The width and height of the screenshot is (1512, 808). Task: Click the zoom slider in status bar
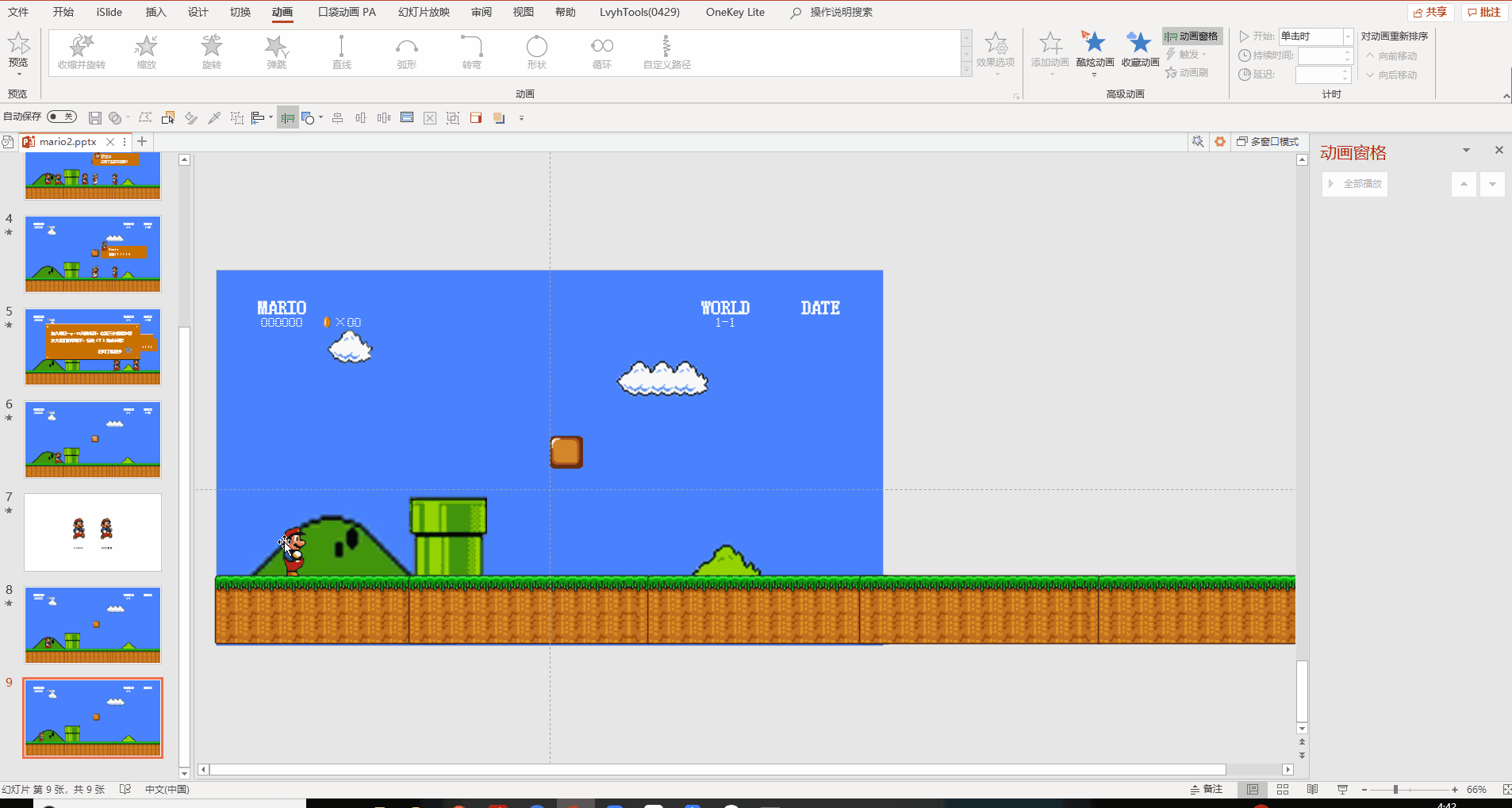point(1409,790)
